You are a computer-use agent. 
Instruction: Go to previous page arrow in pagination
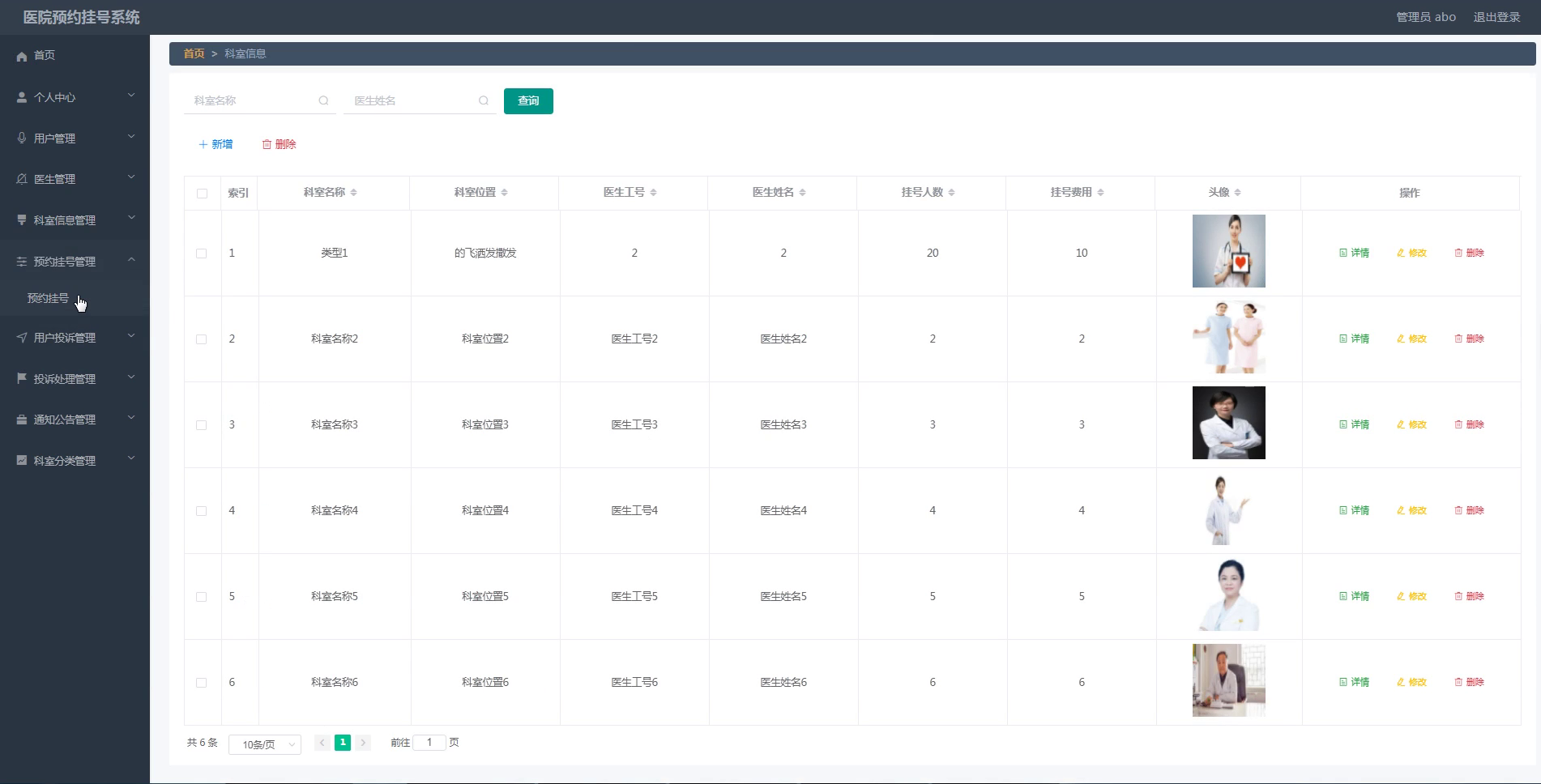(x=322, y=742)
